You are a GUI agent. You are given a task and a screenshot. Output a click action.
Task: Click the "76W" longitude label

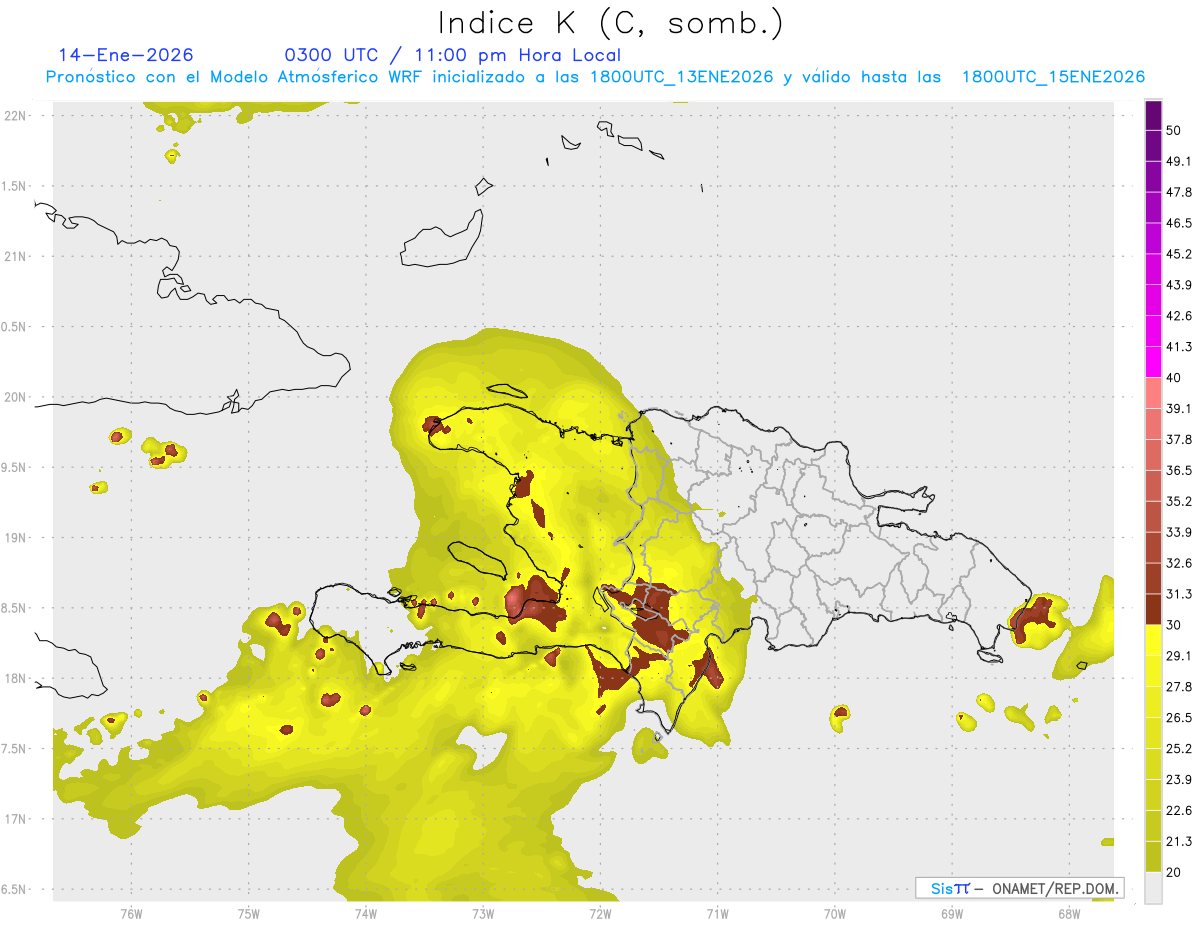pos(131,913)
